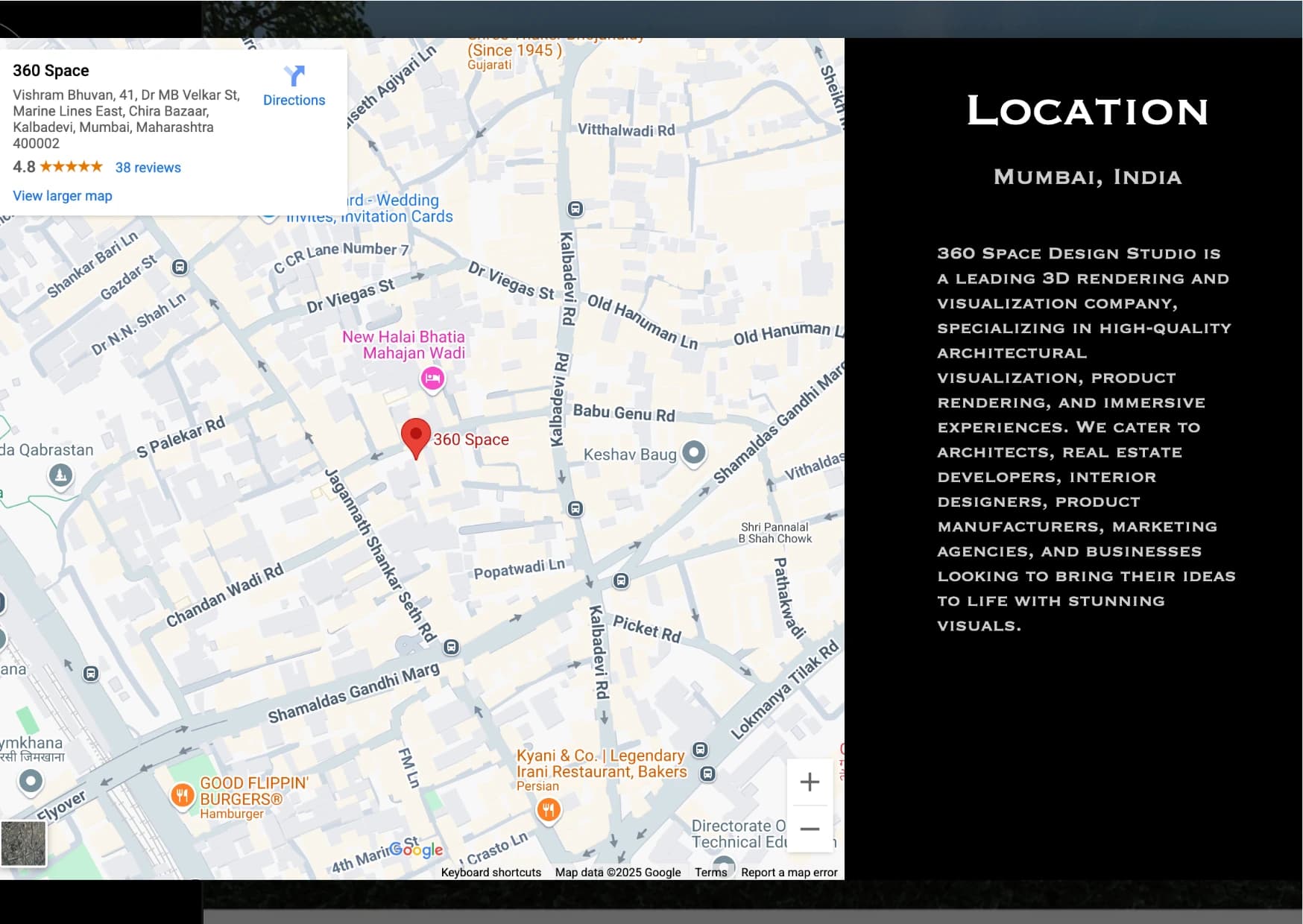Click the bus stop icon near Gazdar St
The height and width of the screenshot is (924, 1303).
coord(180,267)
